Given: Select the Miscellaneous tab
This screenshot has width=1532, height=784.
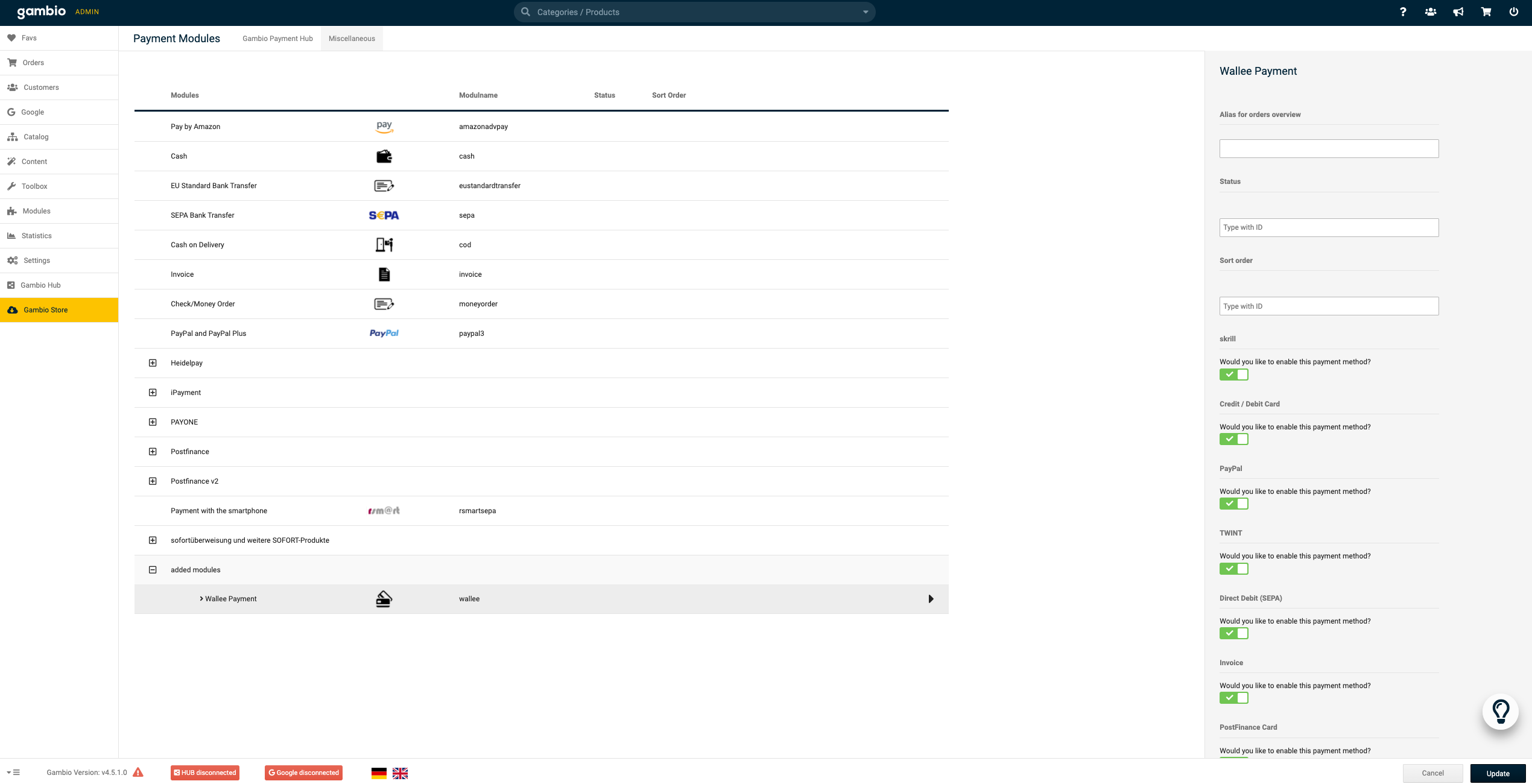Looking at the screenshot, I should (352, 38).
